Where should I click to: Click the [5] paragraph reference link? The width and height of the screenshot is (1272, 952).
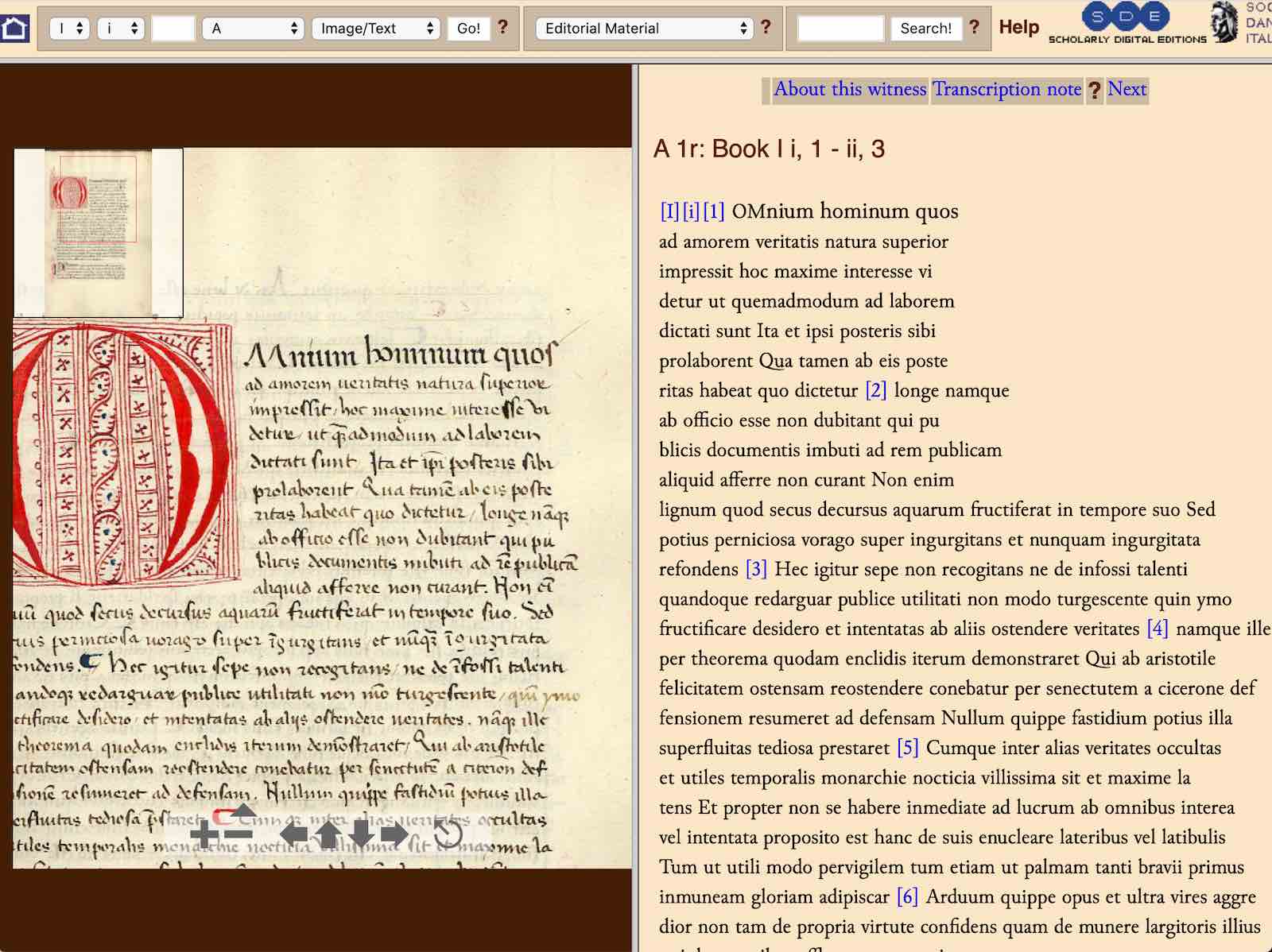tap(908, 748)
